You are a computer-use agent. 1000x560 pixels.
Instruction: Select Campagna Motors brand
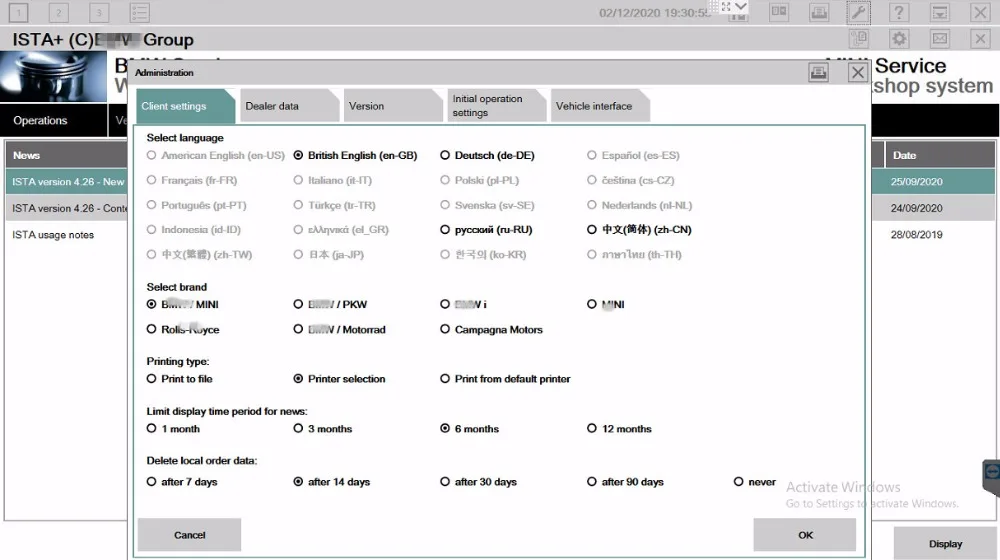(x=491, y=330)
